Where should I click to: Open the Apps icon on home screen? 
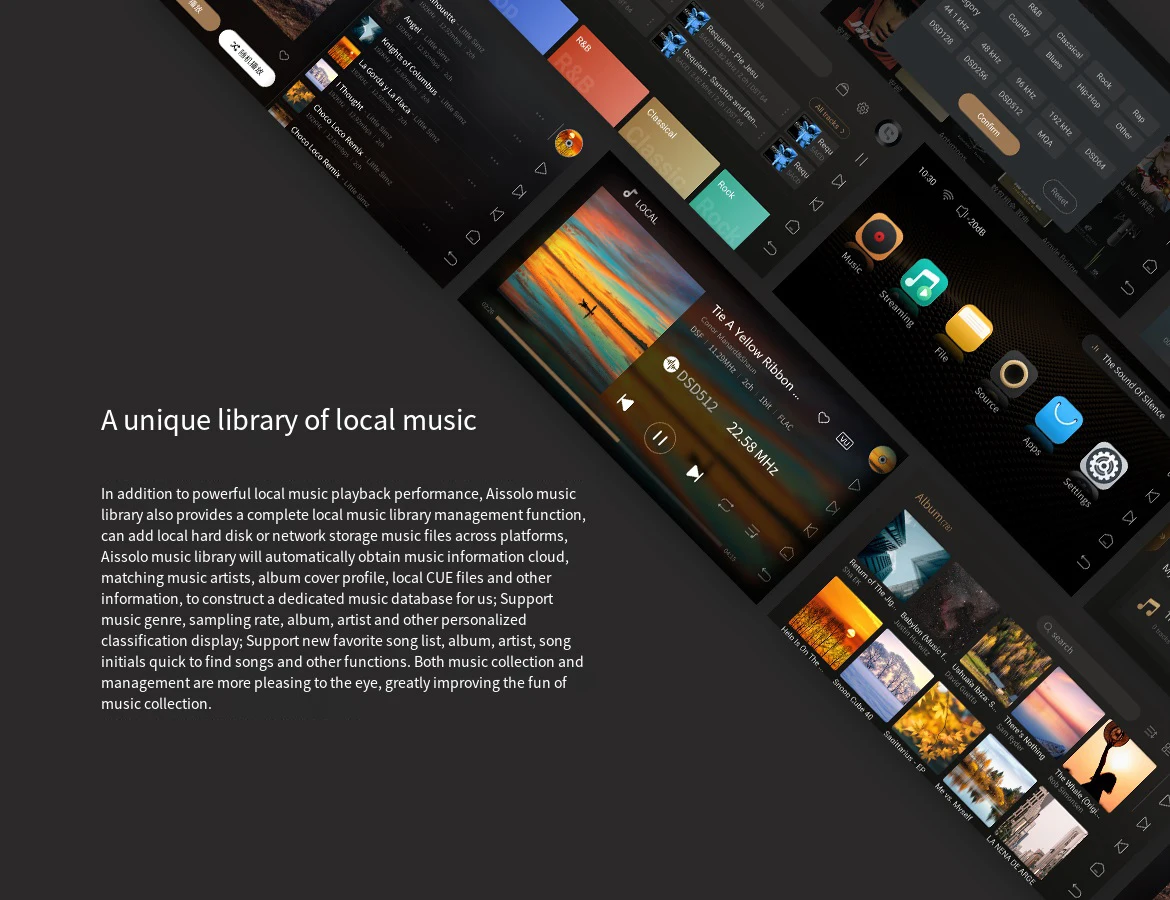[x=1059, y=419]
